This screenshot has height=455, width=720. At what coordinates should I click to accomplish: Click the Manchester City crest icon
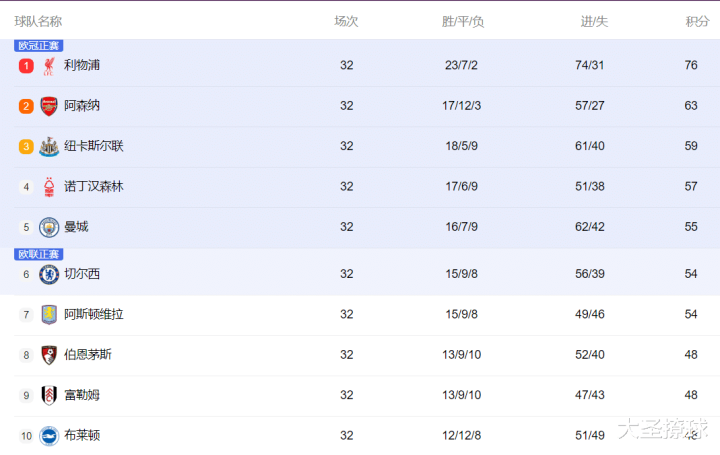pyautogui.click(x=49, y=227)
